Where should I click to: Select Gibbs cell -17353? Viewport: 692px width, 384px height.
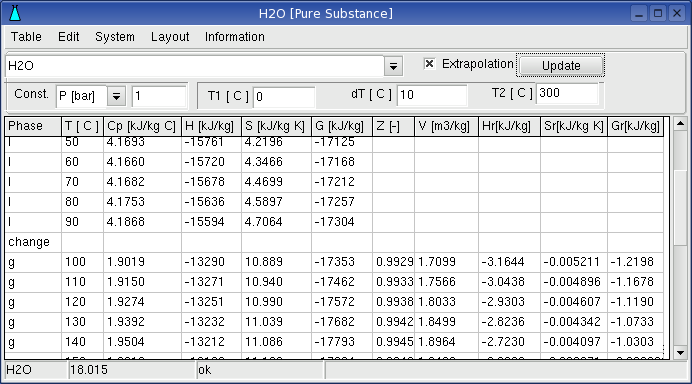pos(342,262)
